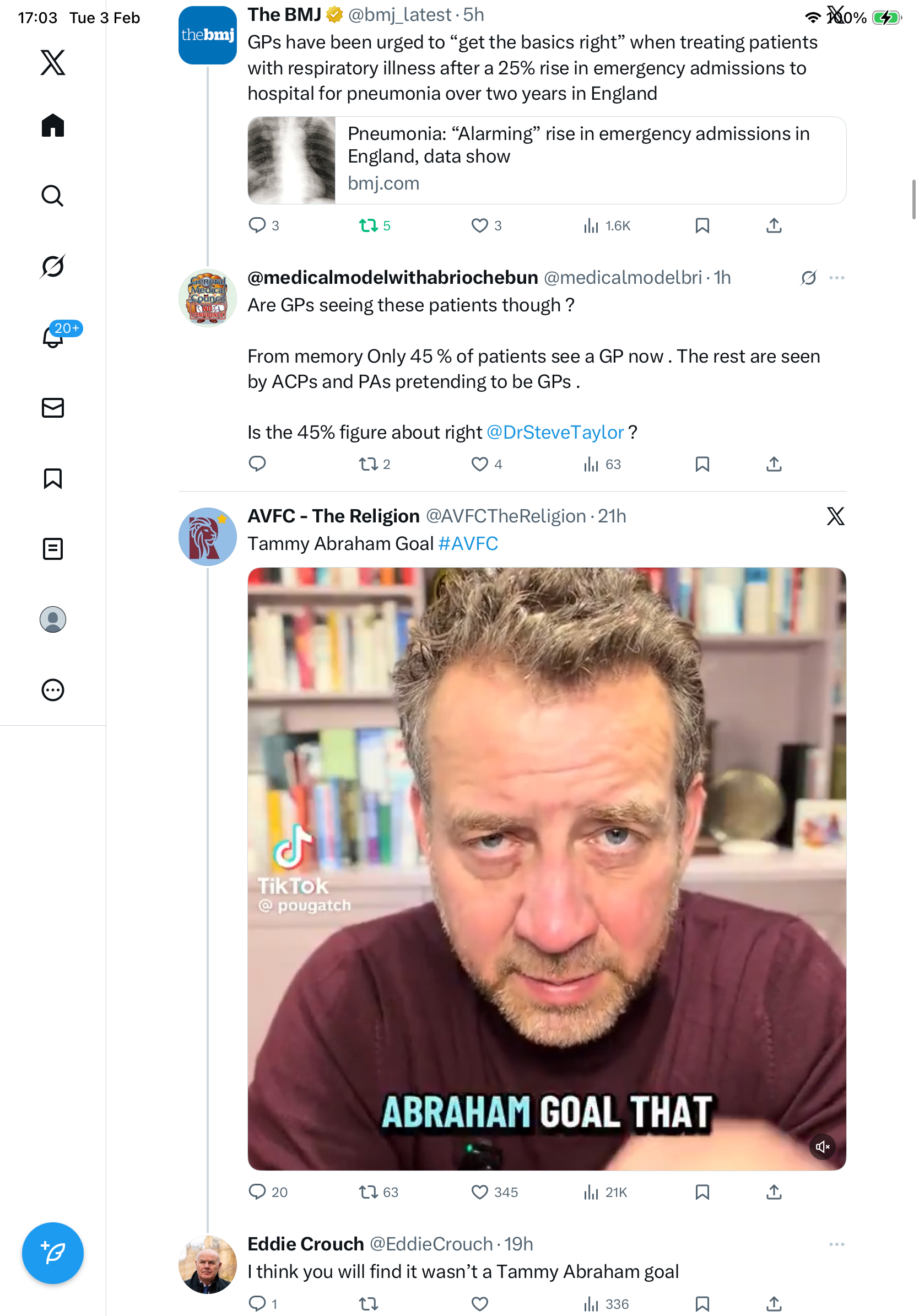Open more options on Eddie Crouch reply
Viewport: 919px width, 1316px height.
[x=836, y=1244]
